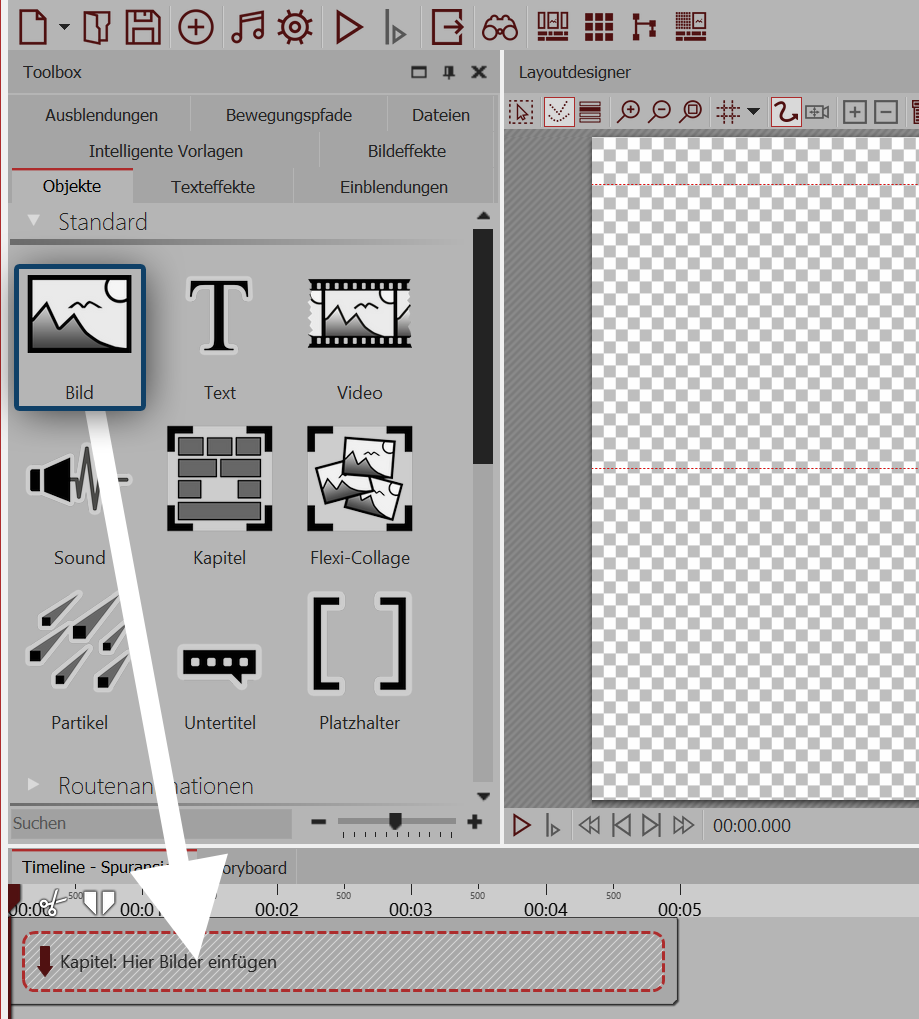Viewport: 919px width, 1019px height.
Task: Click the Kapitel object icon
Action: pos(219,479)
